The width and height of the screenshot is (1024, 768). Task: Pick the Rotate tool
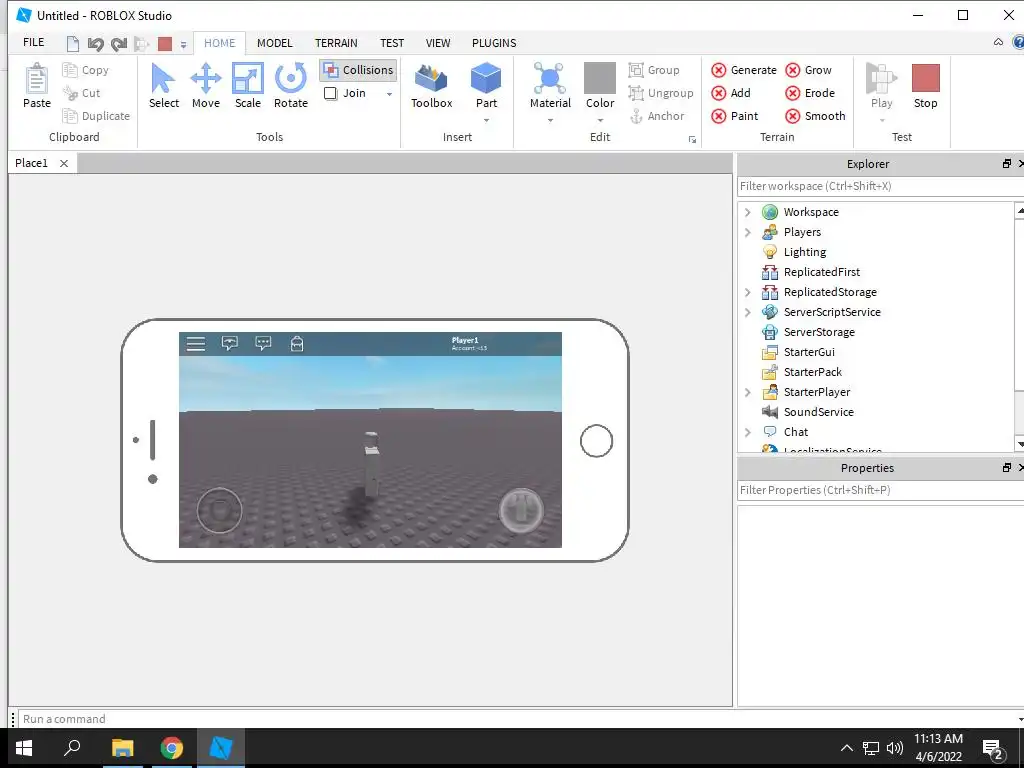click(291, 85)
